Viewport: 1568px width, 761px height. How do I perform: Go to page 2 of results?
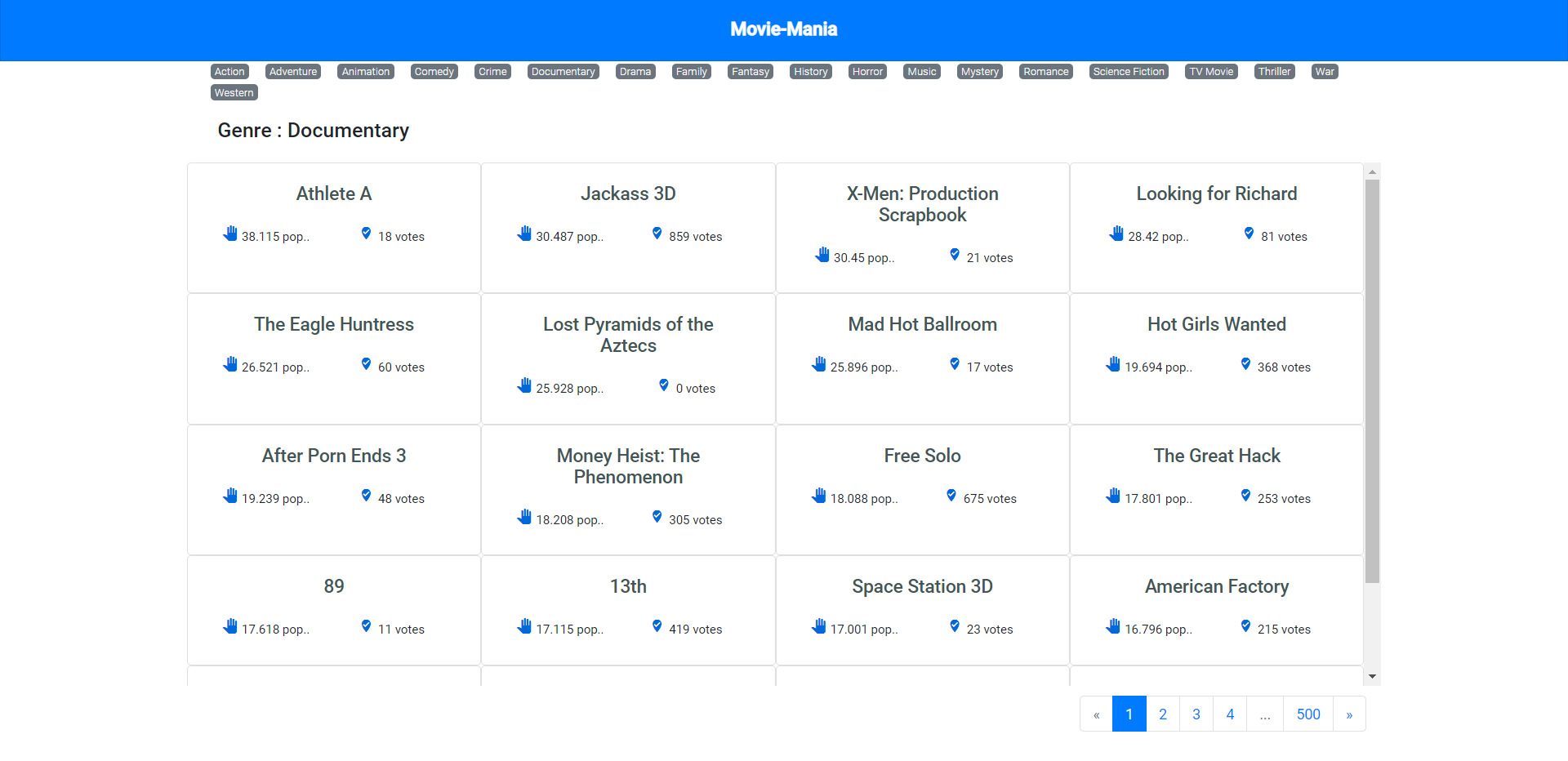[x=1163, y=714]
